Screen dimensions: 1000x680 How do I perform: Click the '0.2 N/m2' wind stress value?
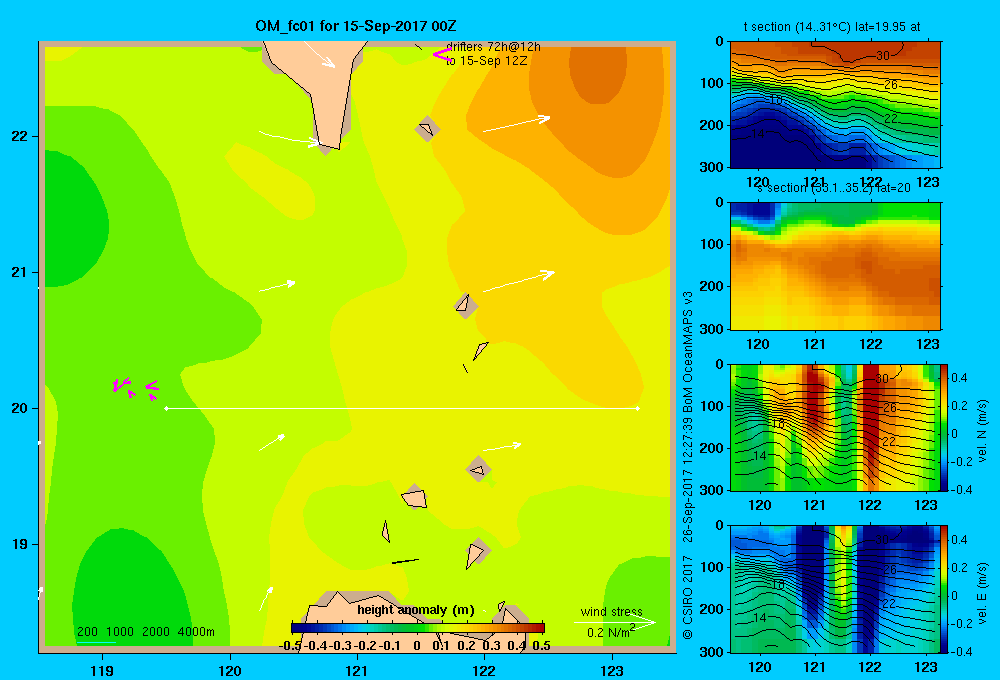tap(610, 632)
